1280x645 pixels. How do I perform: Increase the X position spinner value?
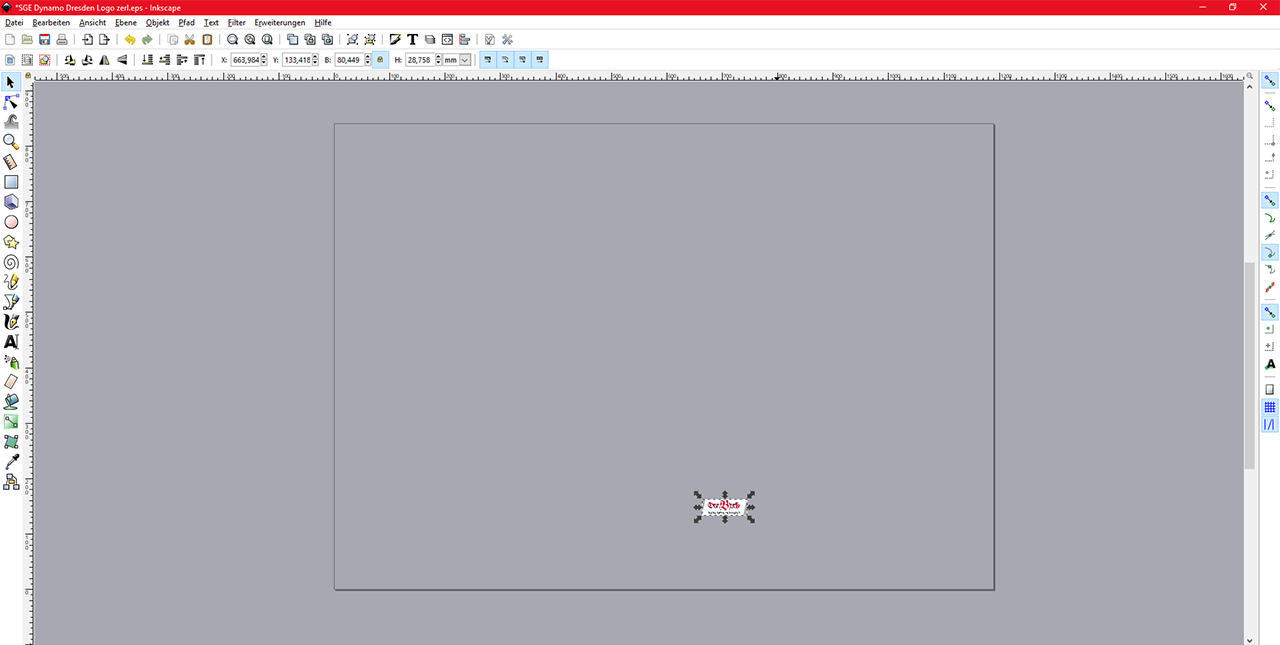[264, 57]
